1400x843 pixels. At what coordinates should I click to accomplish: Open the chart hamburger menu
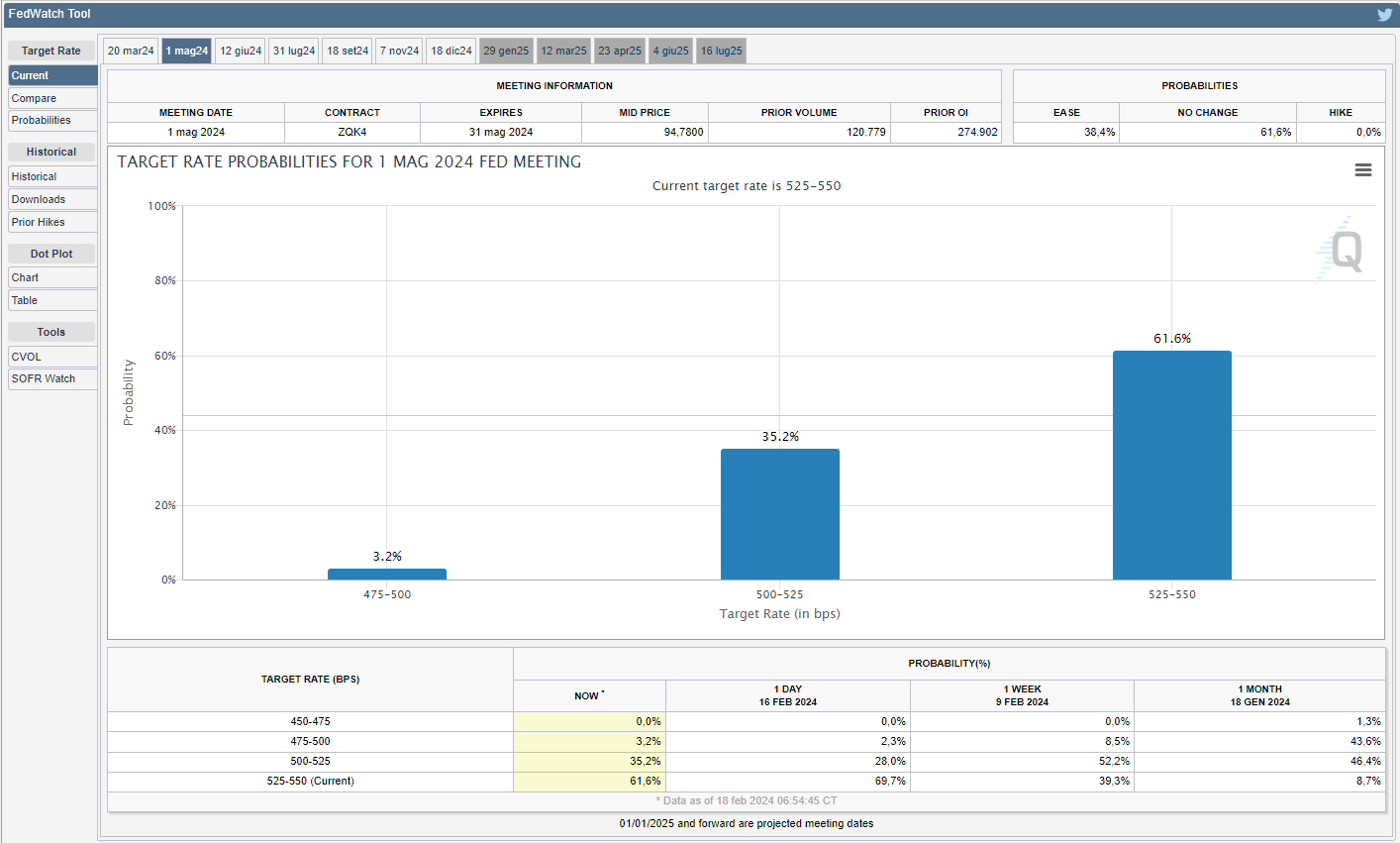pos(1363,170)
